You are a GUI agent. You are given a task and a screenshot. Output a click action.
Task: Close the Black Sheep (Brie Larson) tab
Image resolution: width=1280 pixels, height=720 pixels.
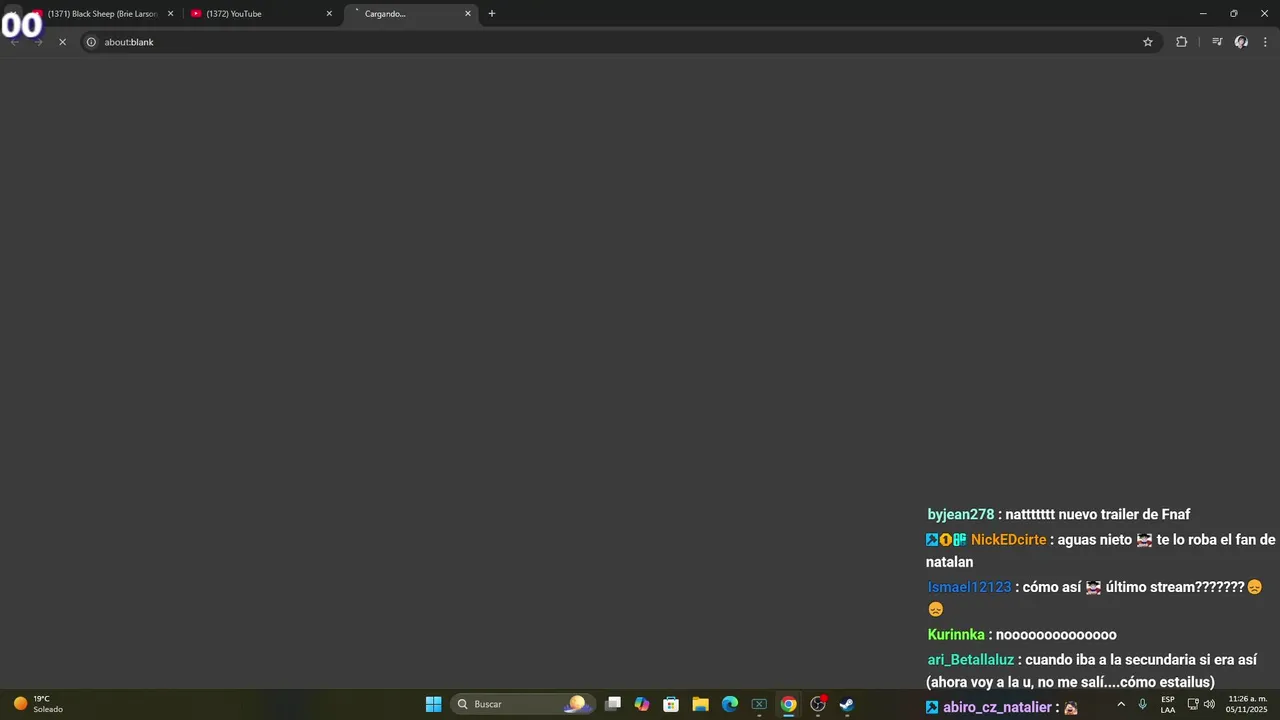click(x=170, y=14)
